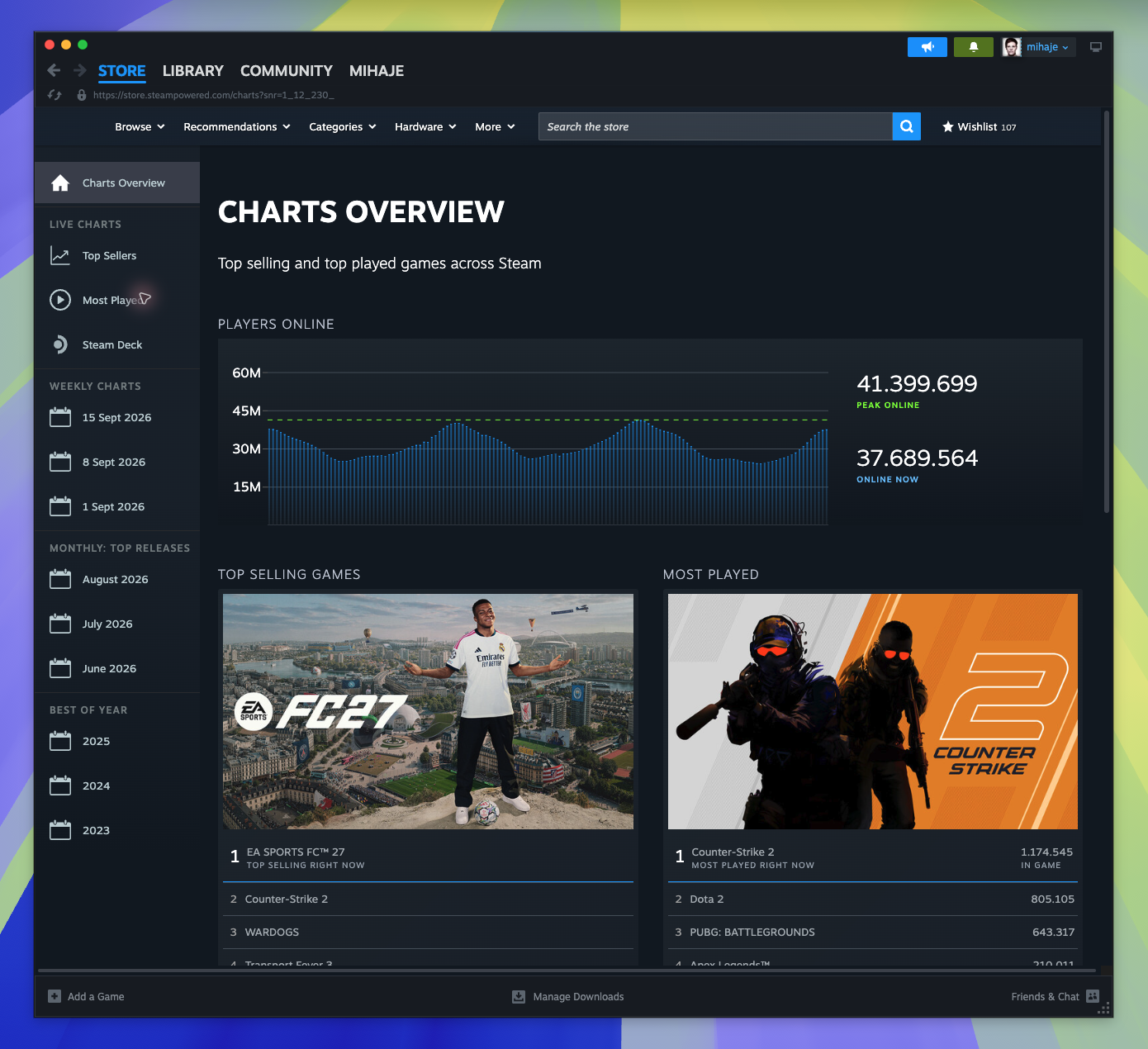The image size is (1148, 1049).
Task: Open the 8 Sept 2026 weekly chart
Action: click(117, 462)
